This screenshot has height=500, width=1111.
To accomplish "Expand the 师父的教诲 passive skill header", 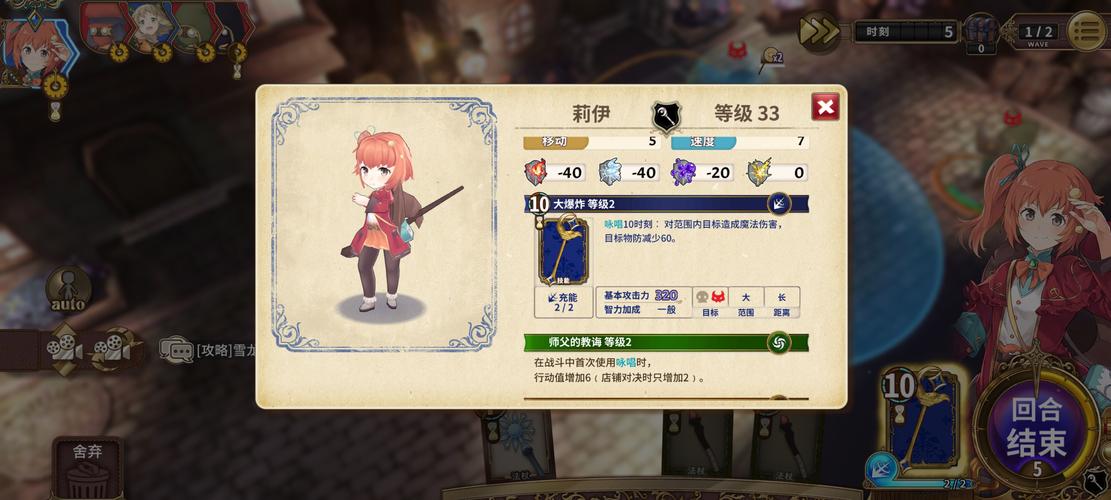I will pyautogui.click(x=667, y=343).
